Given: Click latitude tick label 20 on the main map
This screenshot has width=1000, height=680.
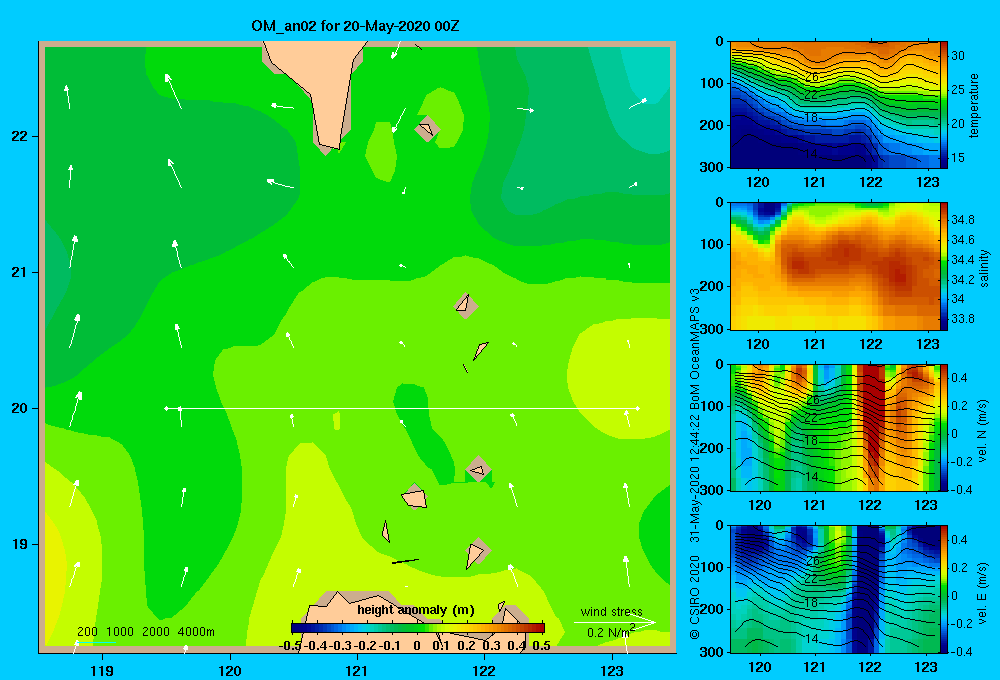Looking at the screenshot, I should (x=20, y=408).
